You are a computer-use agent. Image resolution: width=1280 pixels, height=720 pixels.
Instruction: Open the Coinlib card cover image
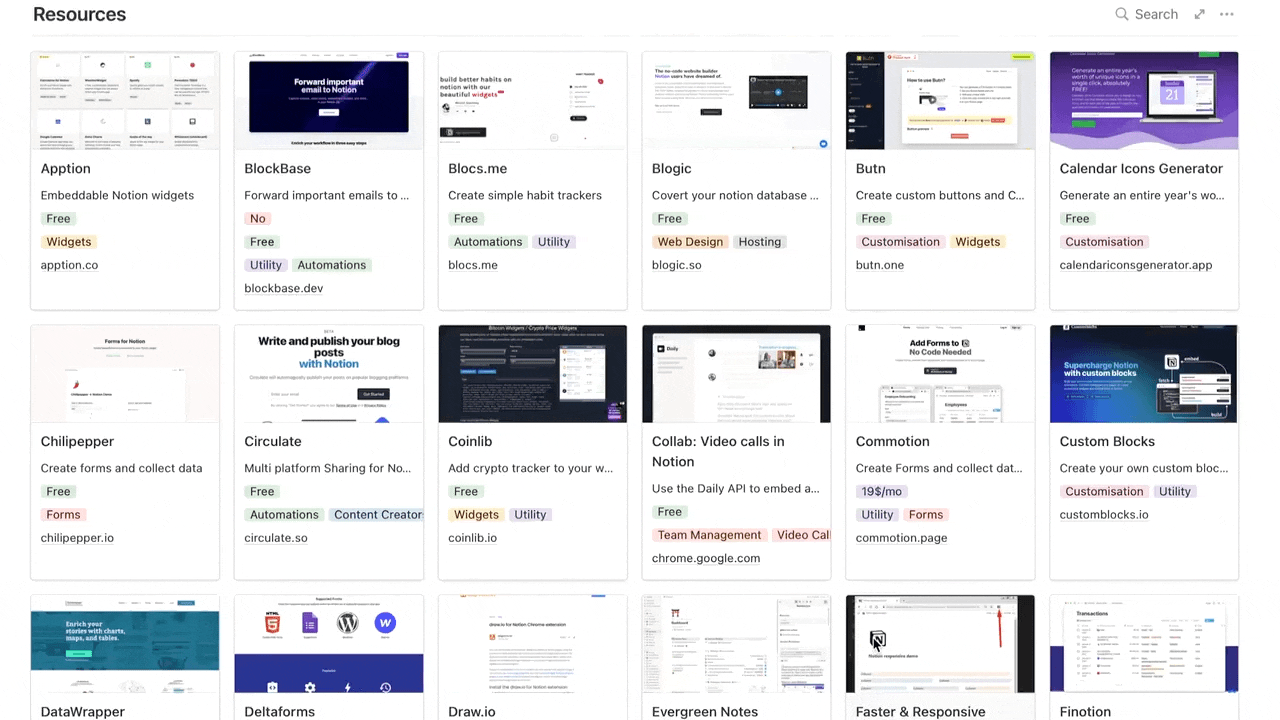coord(533,374)
